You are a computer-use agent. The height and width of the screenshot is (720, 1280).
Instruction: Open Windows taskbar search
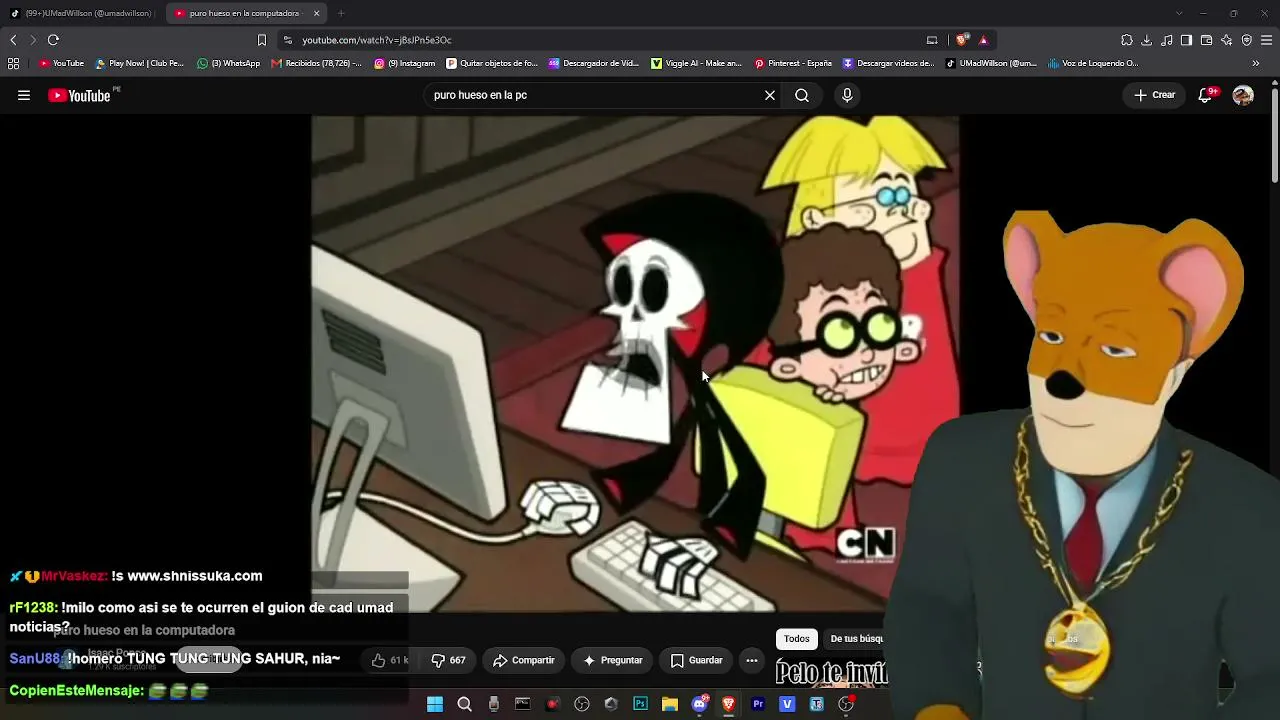pyautogui.click(x=464, y=704)
